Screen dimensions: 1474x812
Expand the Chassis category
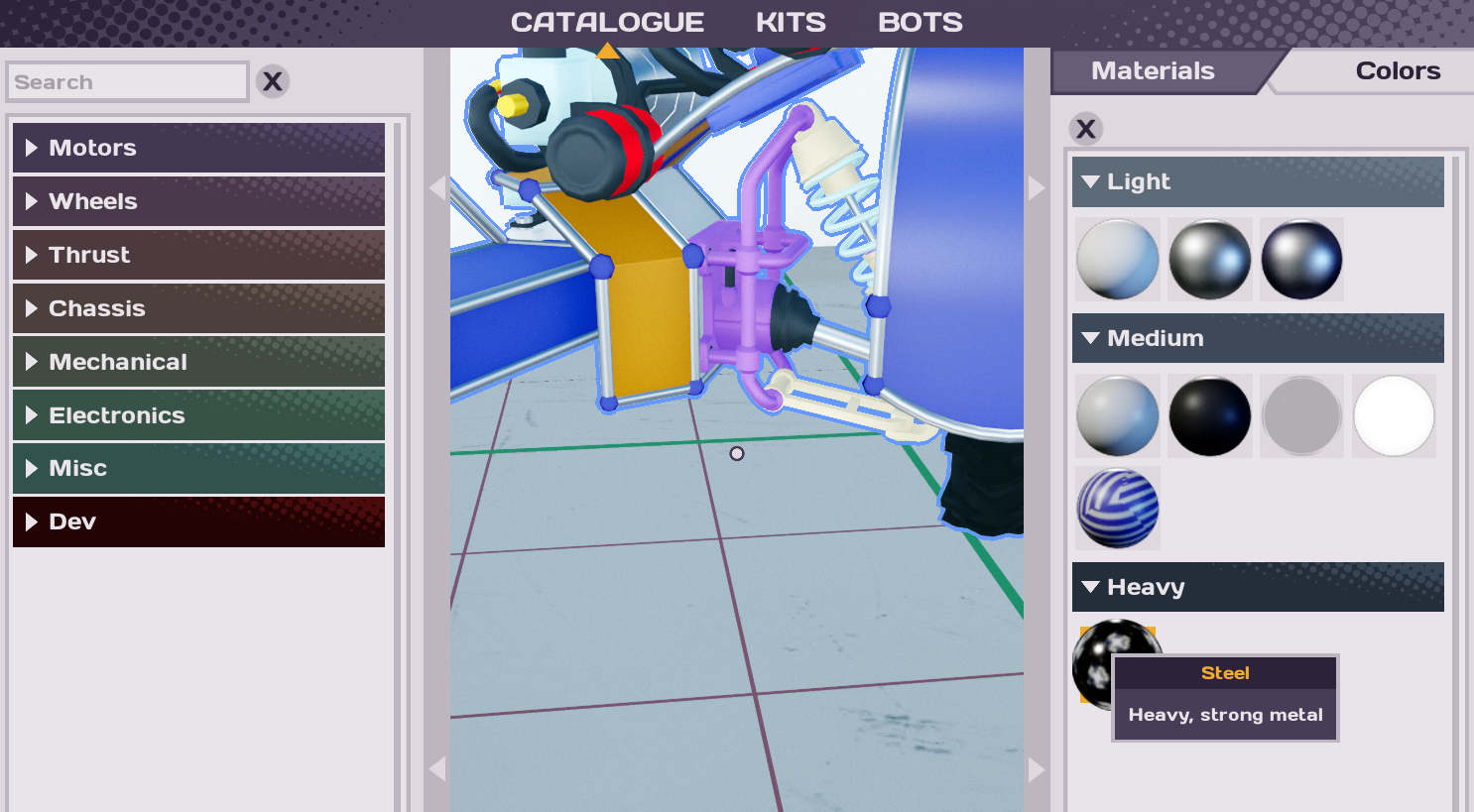point(198,308)
